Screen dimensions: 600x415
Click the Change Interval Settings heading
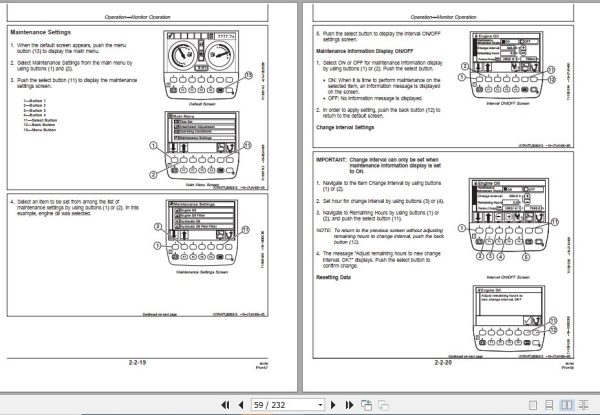click(x=345, y=127)
